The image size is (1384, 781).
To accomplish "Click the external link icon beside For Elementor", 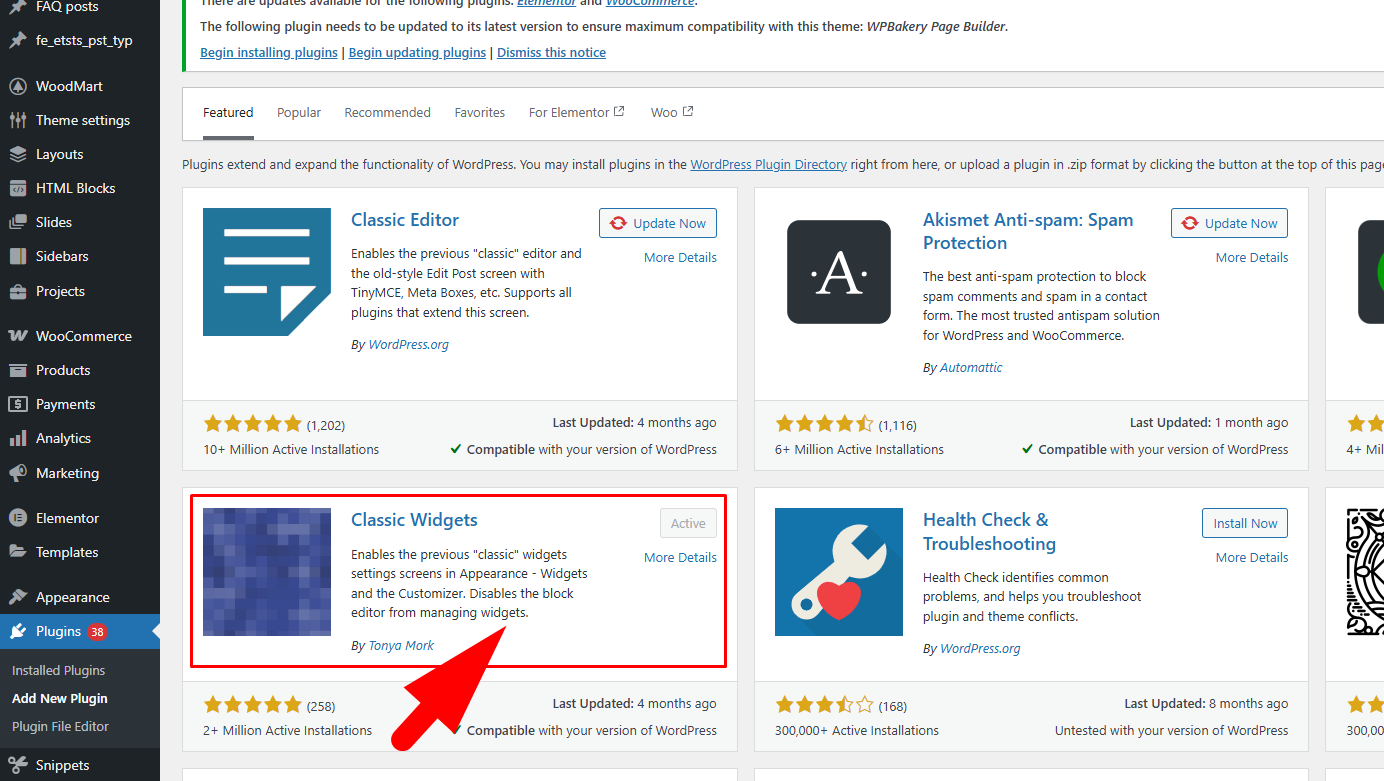I will coord(619,111).
